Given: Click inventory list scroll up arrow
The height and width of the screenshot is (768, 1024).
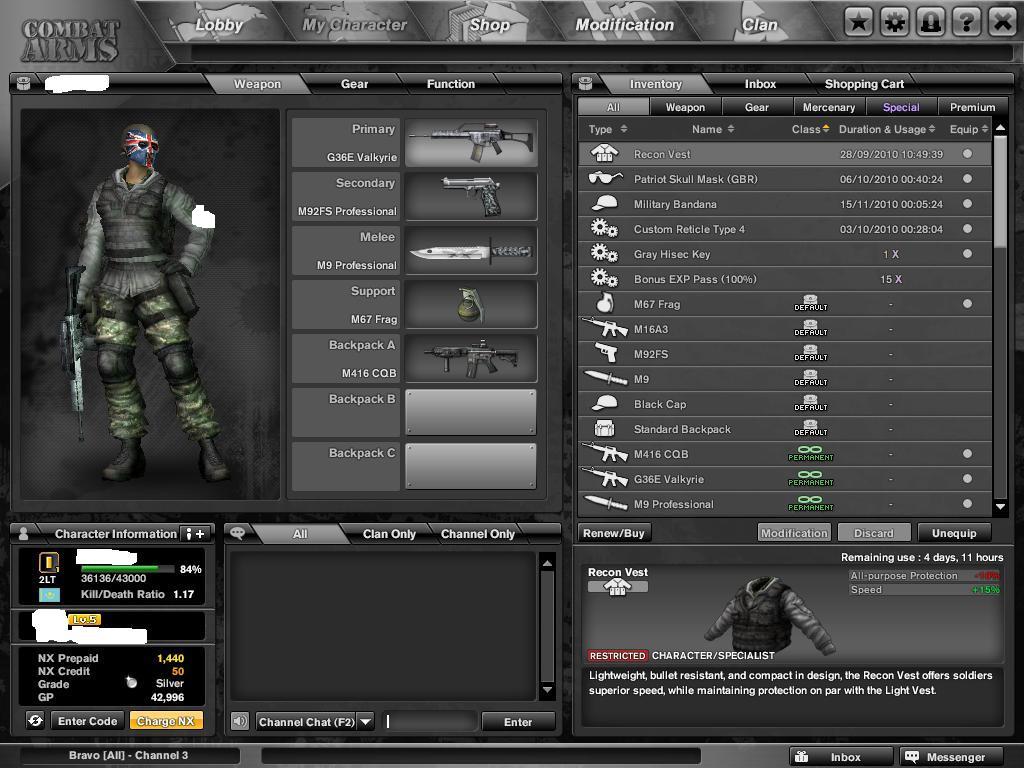Looking at the screenshot, I should coord(1000,128).
